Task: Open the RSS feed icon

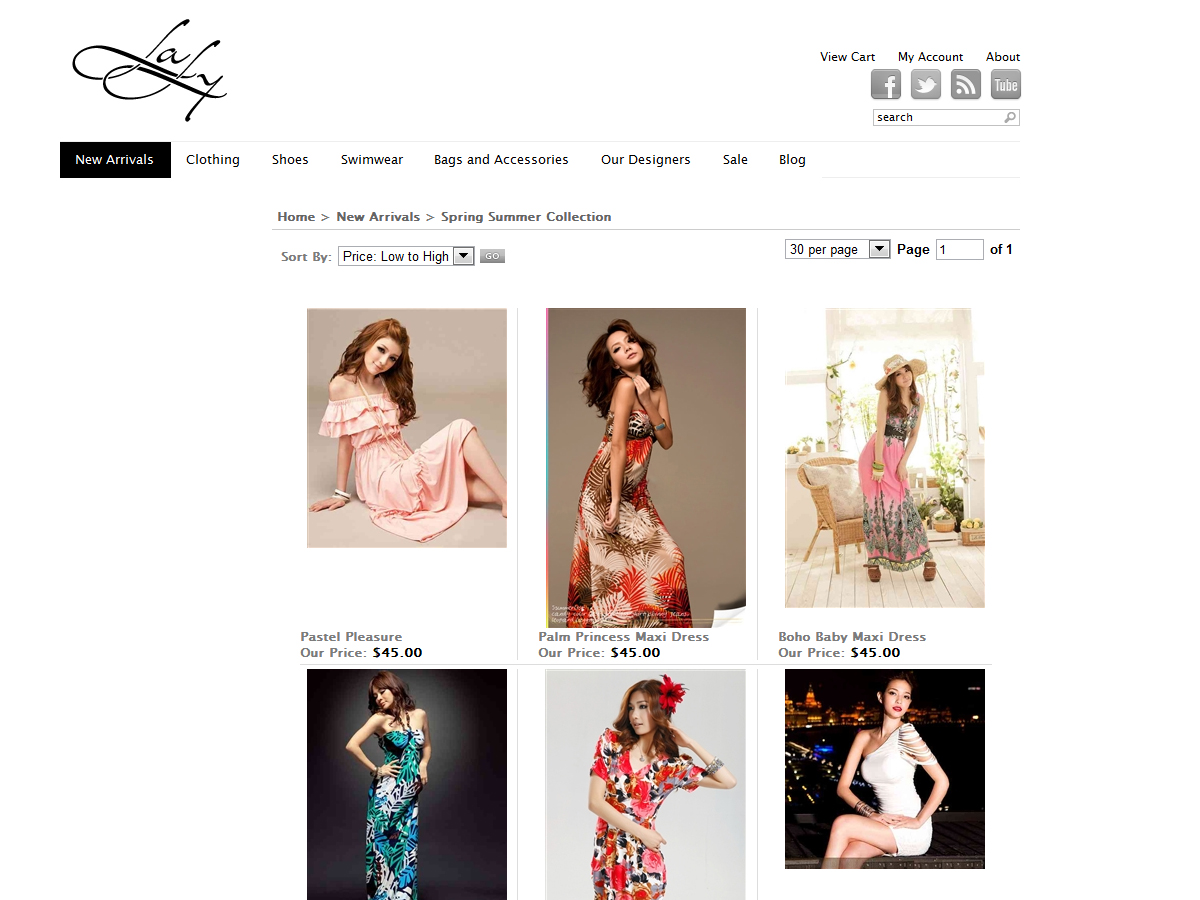Action: tap(966, 85)
